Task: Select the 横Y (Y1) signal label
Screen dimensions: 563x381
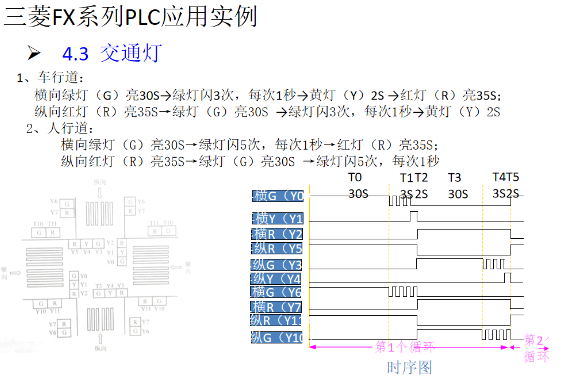Action: (278, 218)
